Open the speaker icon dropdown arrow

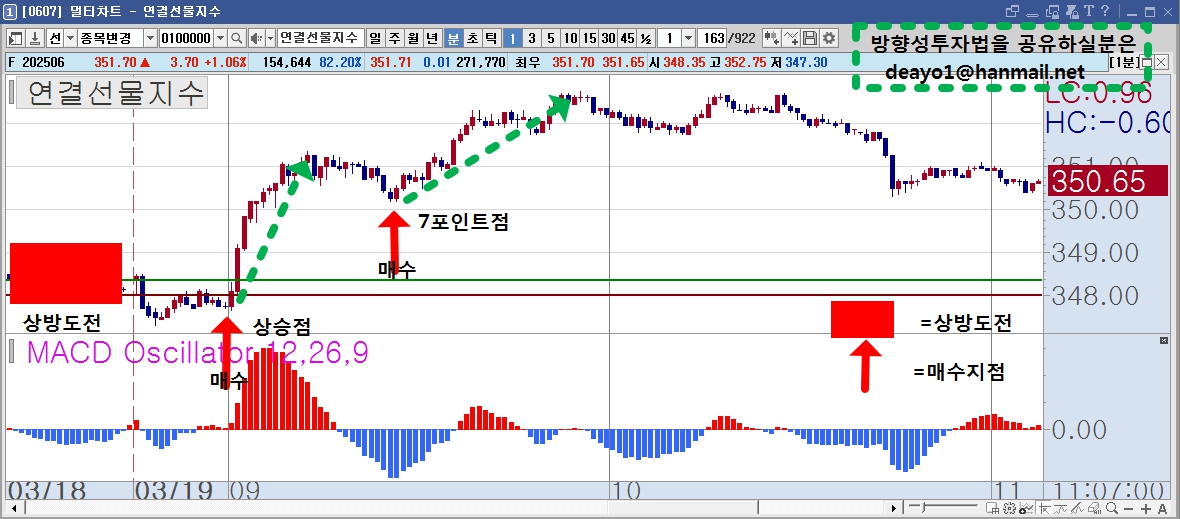click(x=270, y=38)
